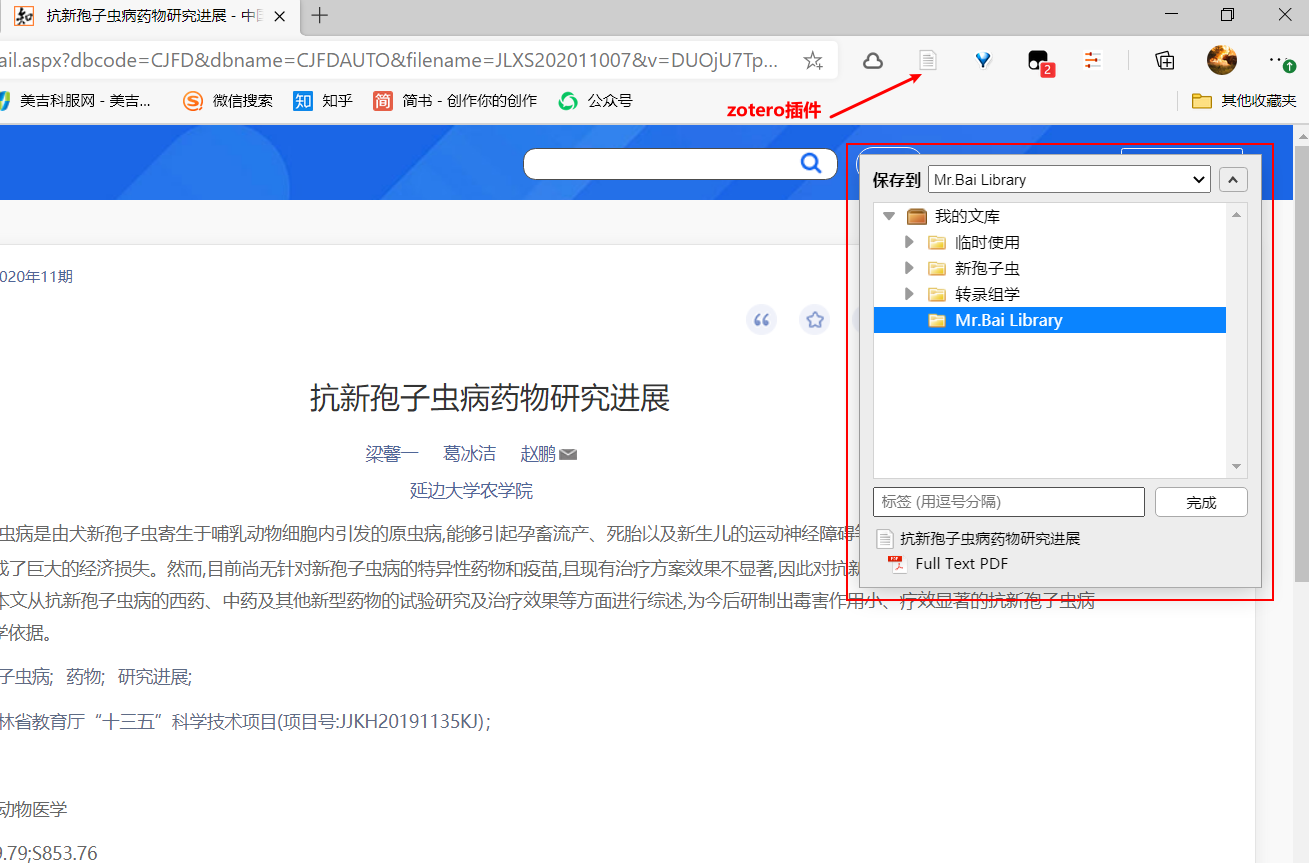
Task: Click the email icon next to 赵鹏
Action: tap(568, 455)
